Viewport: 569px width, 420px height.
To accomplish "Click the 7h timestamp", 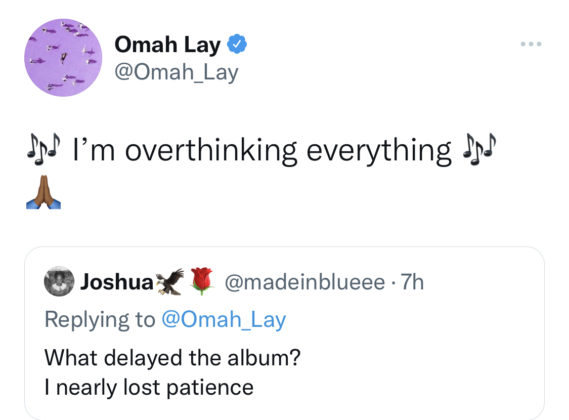I will (412, 282).
